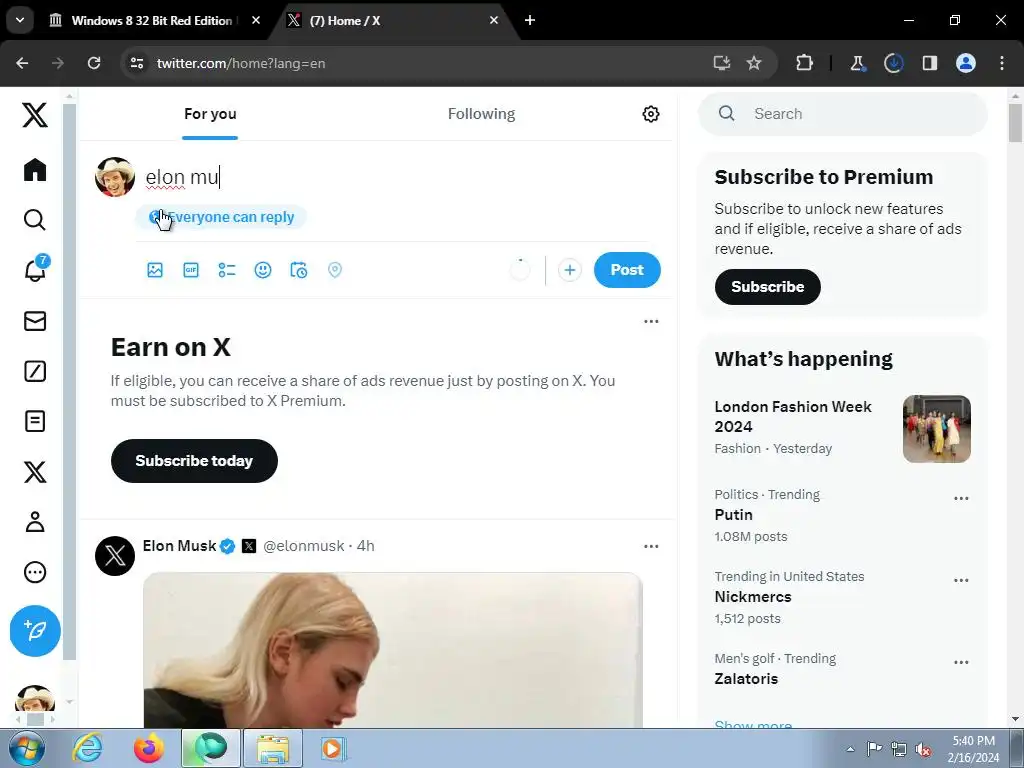1024x768 pixels.
Task: Open options for Putin trend
Action: [x=961, y=498]
